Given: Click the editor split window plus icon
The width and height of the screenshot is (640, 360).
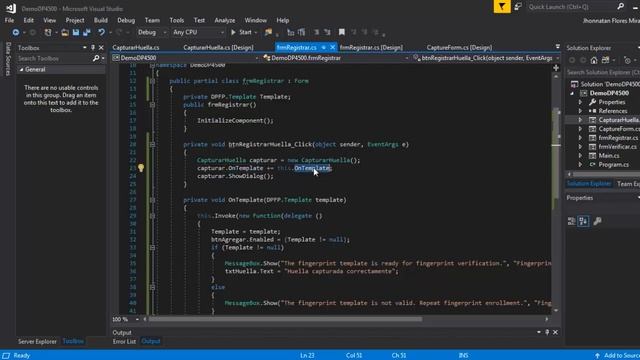Looking at the screenshot, I should pyautogui.click(x=556, y=68).
